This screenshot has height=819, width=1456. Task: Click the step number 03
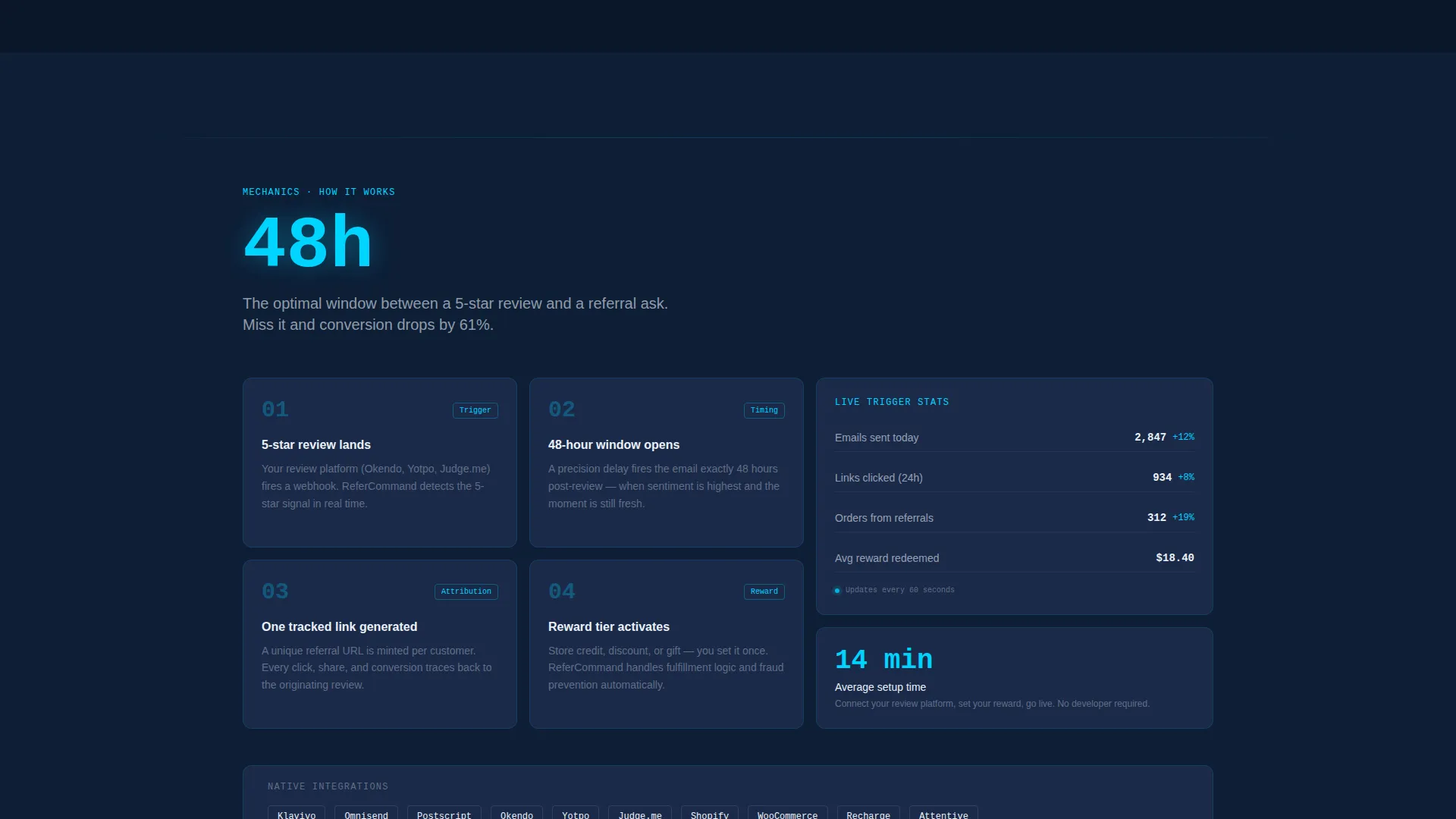pyautogui.click(x=275, y=591)
